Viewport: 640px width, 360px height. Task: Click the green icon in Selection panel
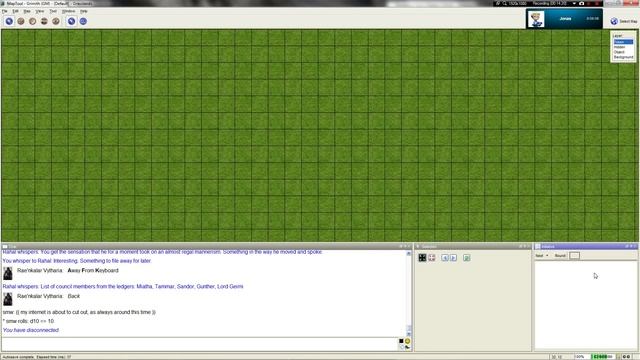(467, 258)
